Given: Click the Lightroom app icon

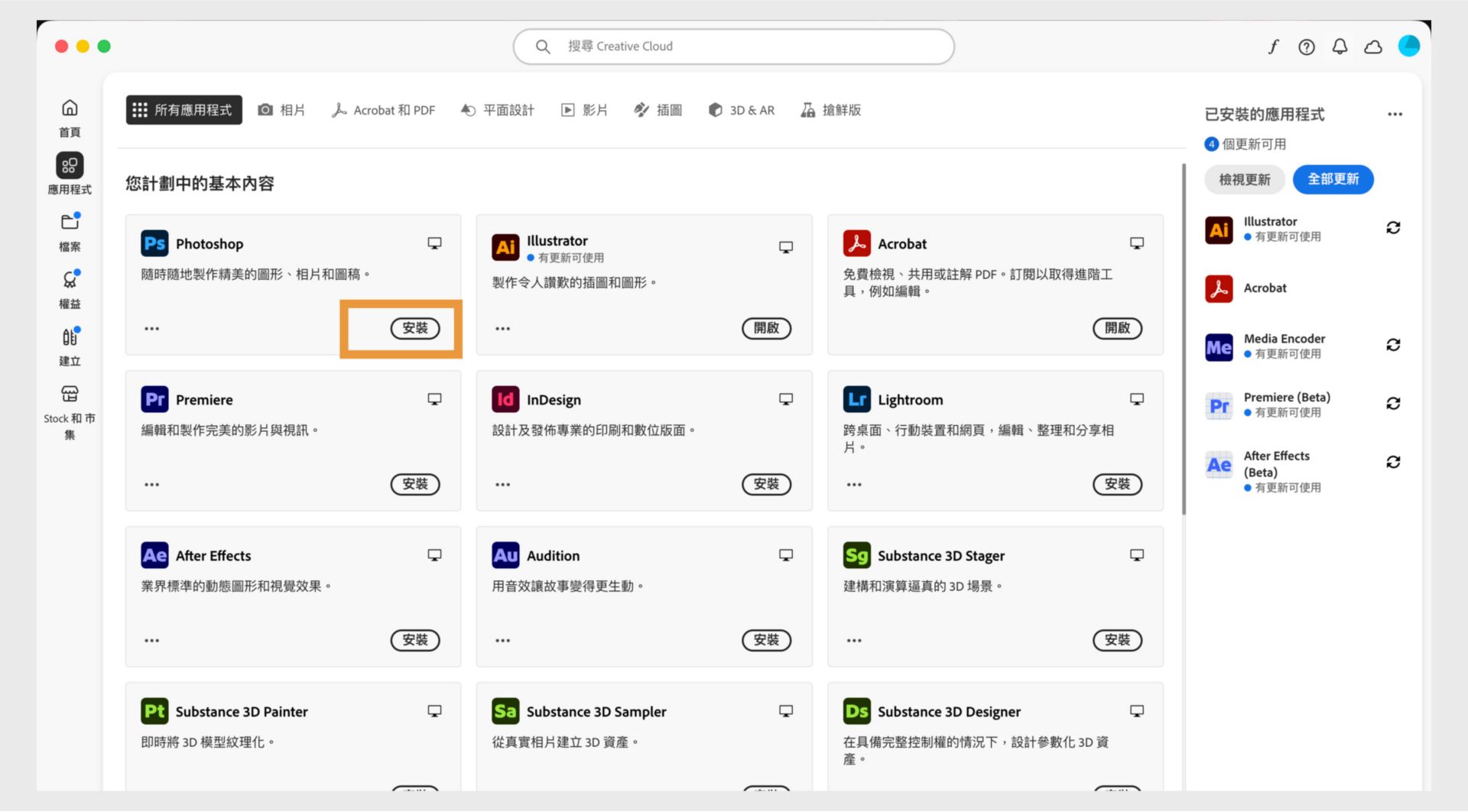Looking at the screenshot, I should pyautogui.click(x=856, y=399).
